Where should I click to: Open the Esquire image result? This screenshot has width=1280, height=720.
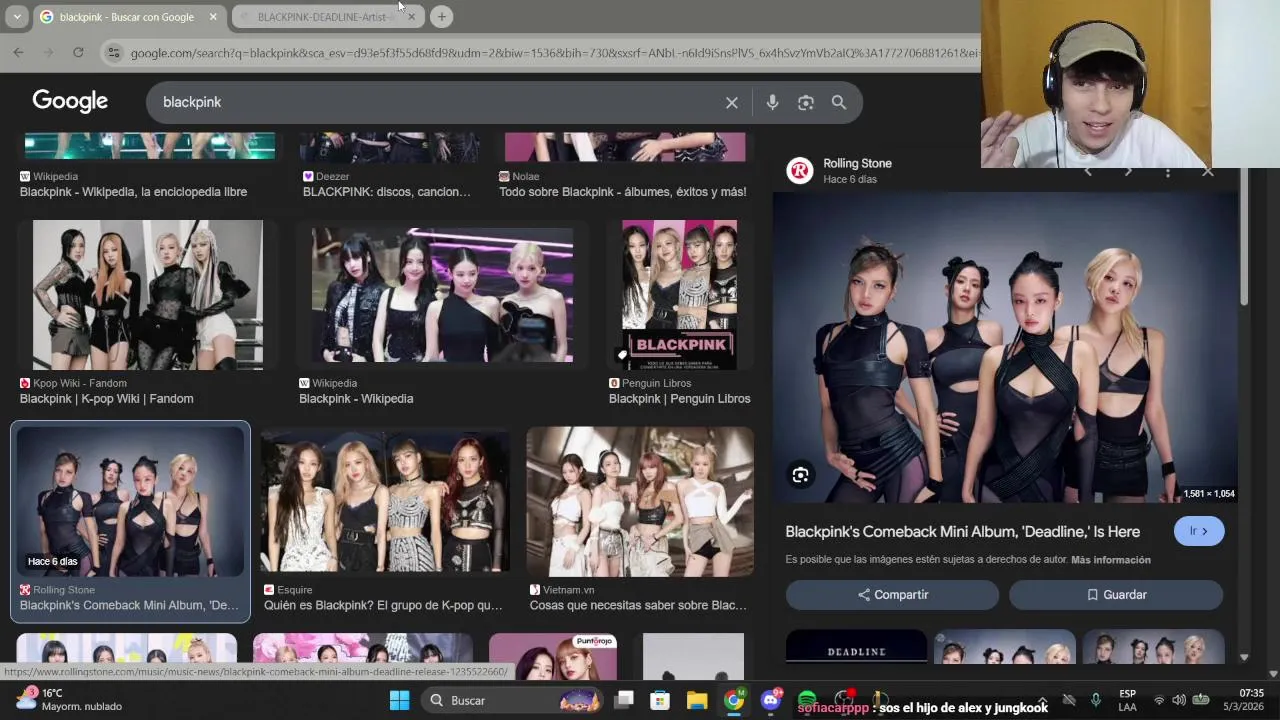point(385,501)
